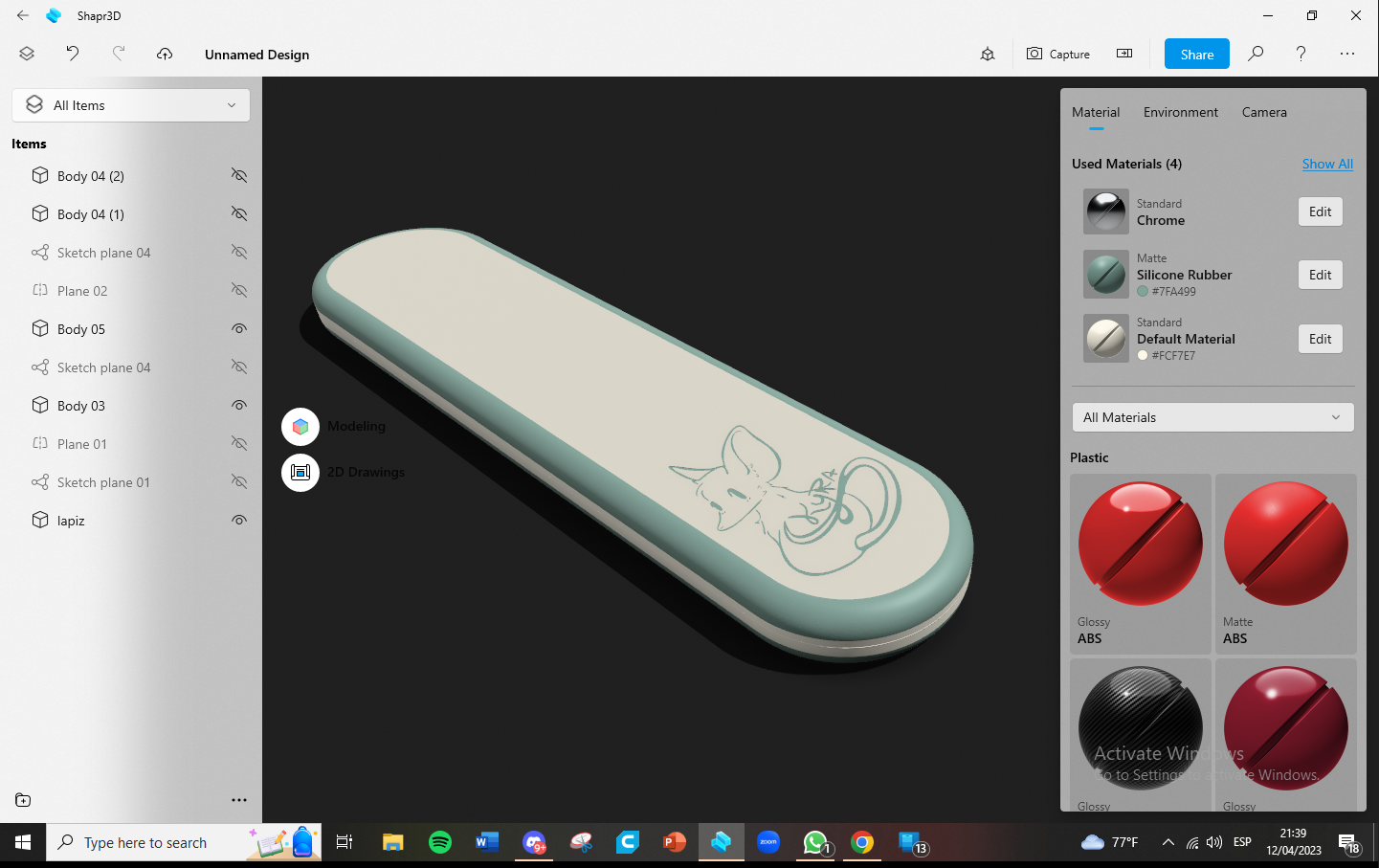This screenshot has width=1379, height=868.
Task: Open the search magnifier in the top bar
Action: [x=1256, y=54]
